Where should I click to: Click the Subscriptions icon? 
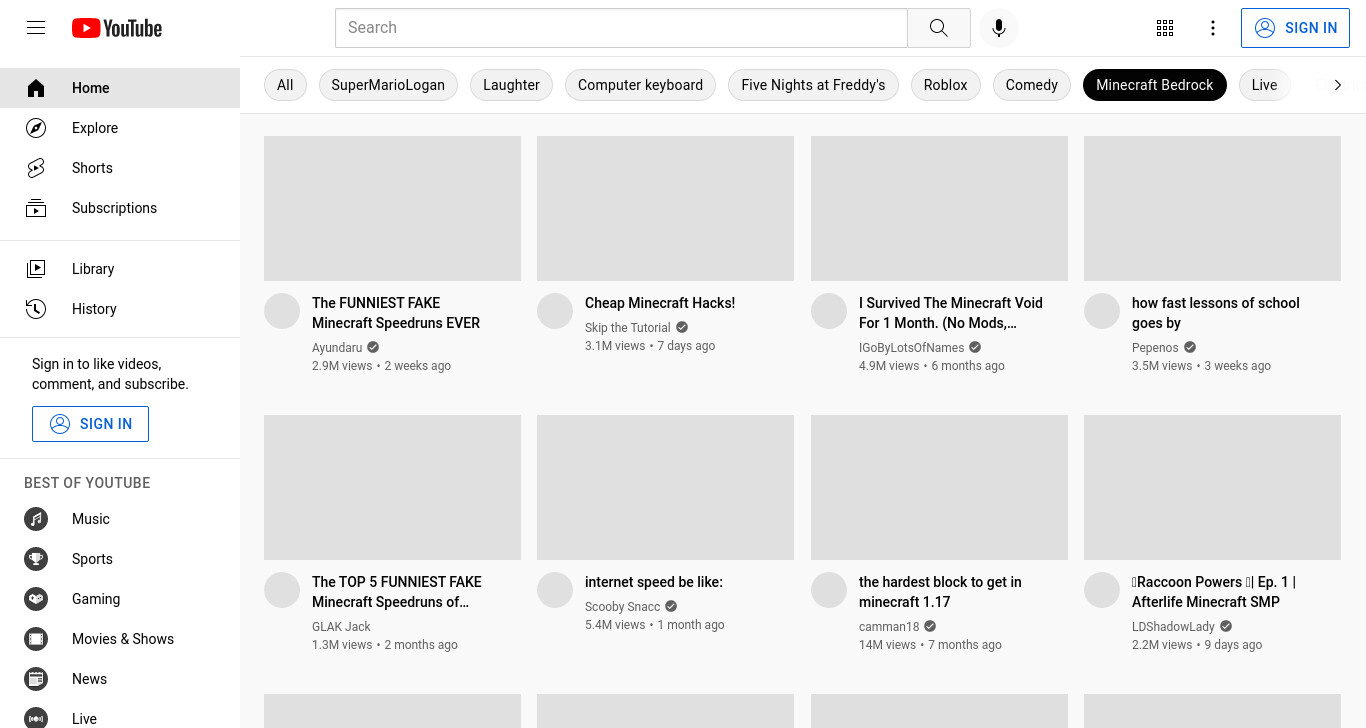click(x=36, y=208)
